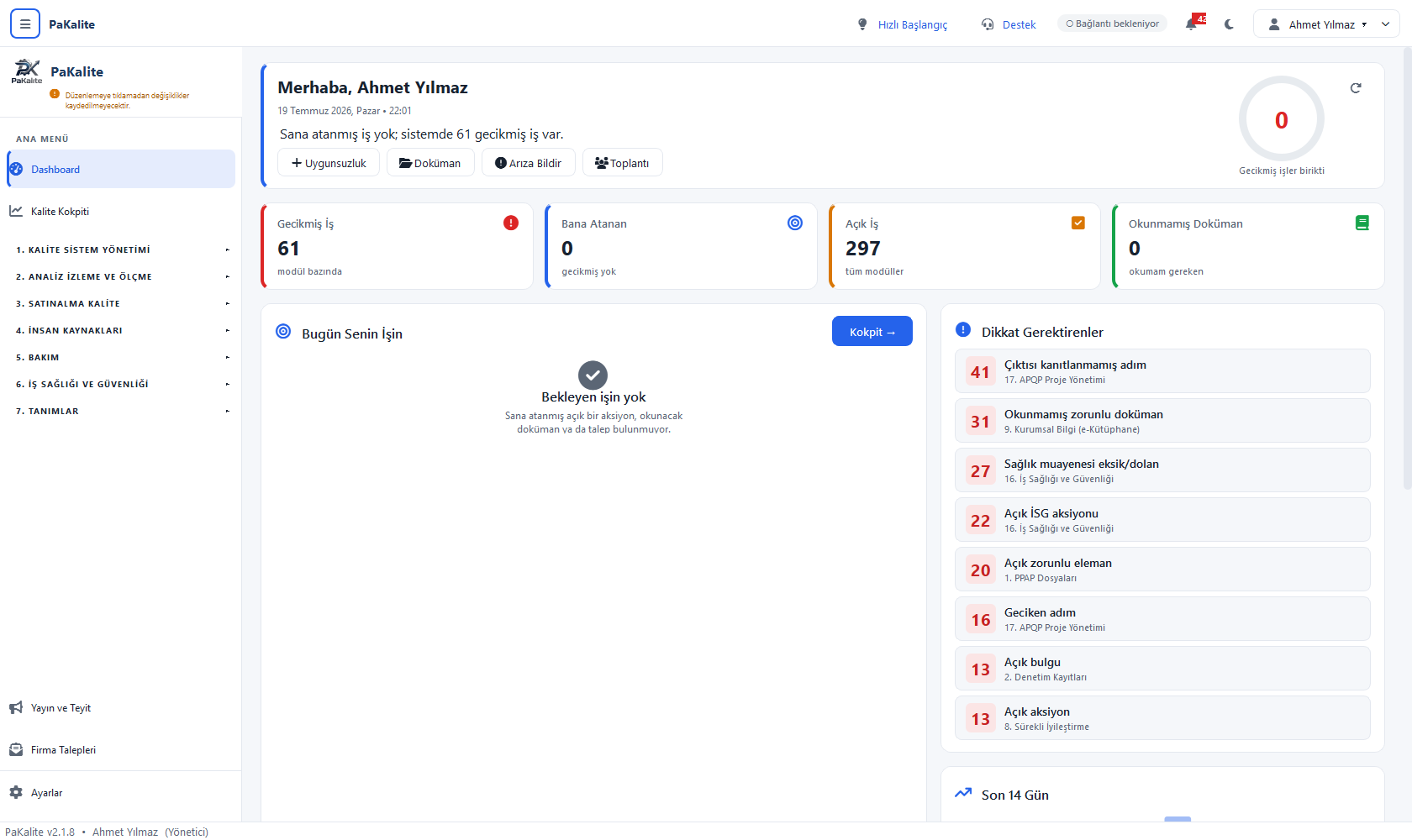
Task: Toggle the hamburger sidebar menu button
Action: [25, 24]
